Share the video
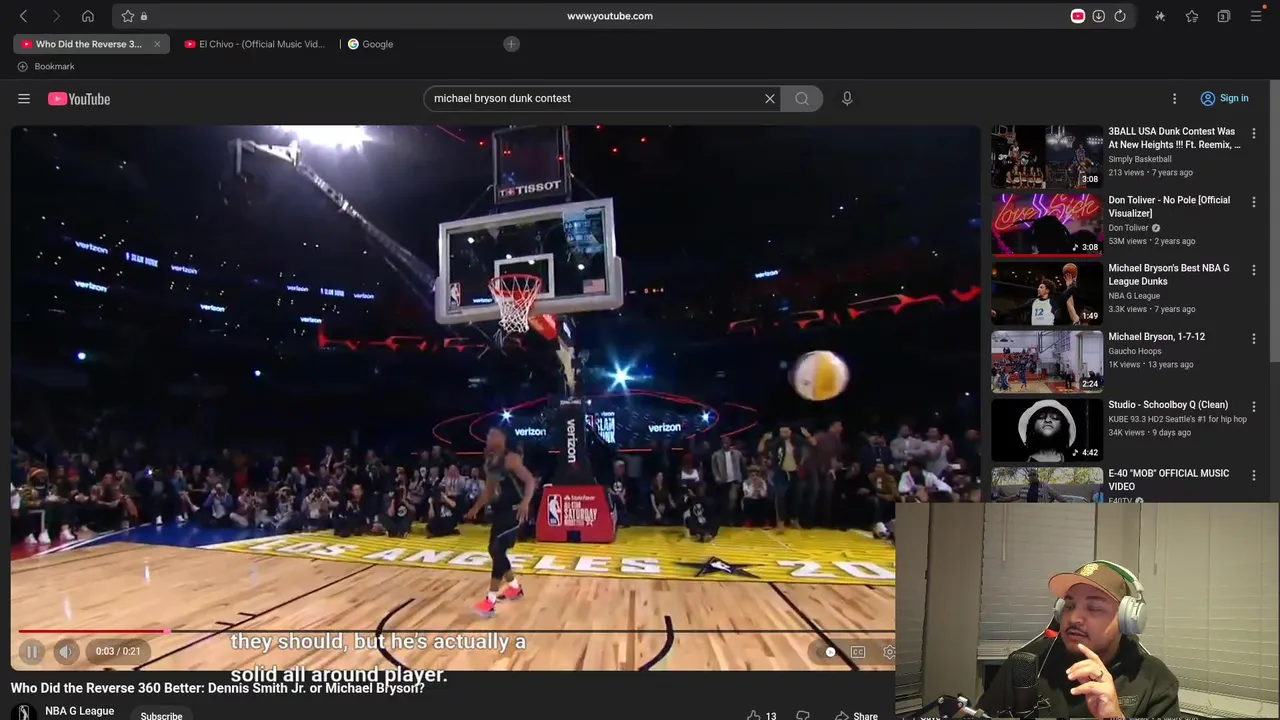Screen dimensions: 1280x720 (x=856, y=715)
